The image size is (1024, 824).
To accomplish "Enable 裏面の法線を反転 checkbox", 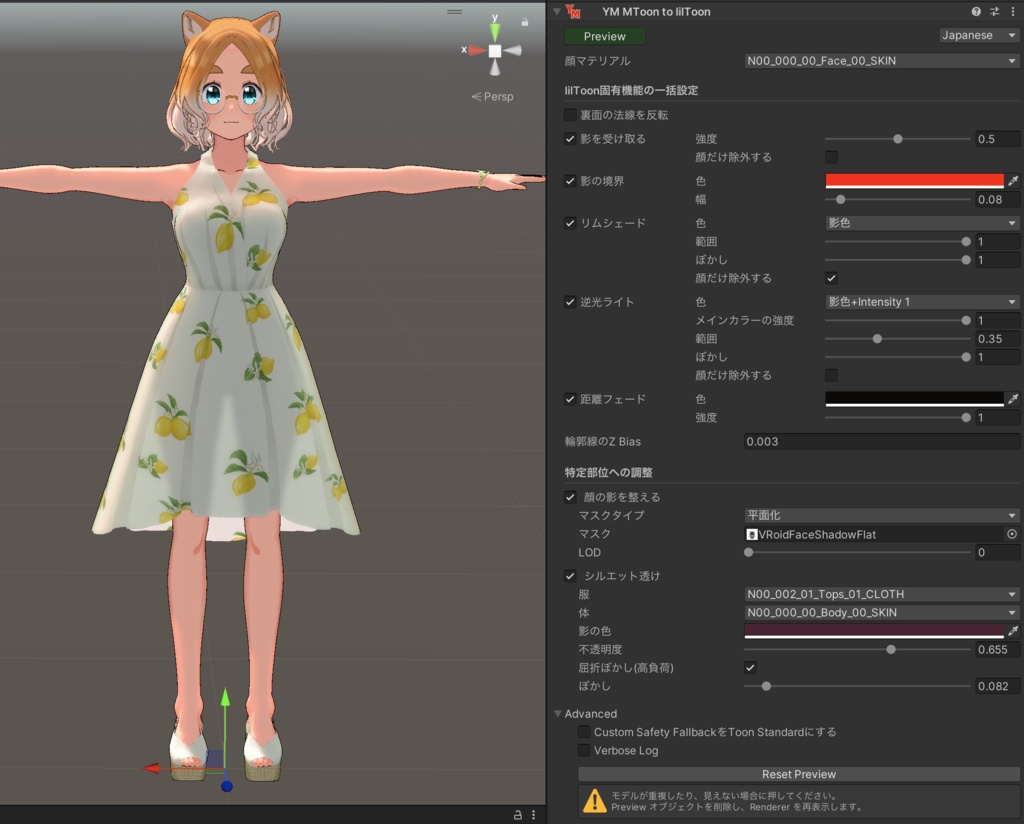I will click(570, 115).
